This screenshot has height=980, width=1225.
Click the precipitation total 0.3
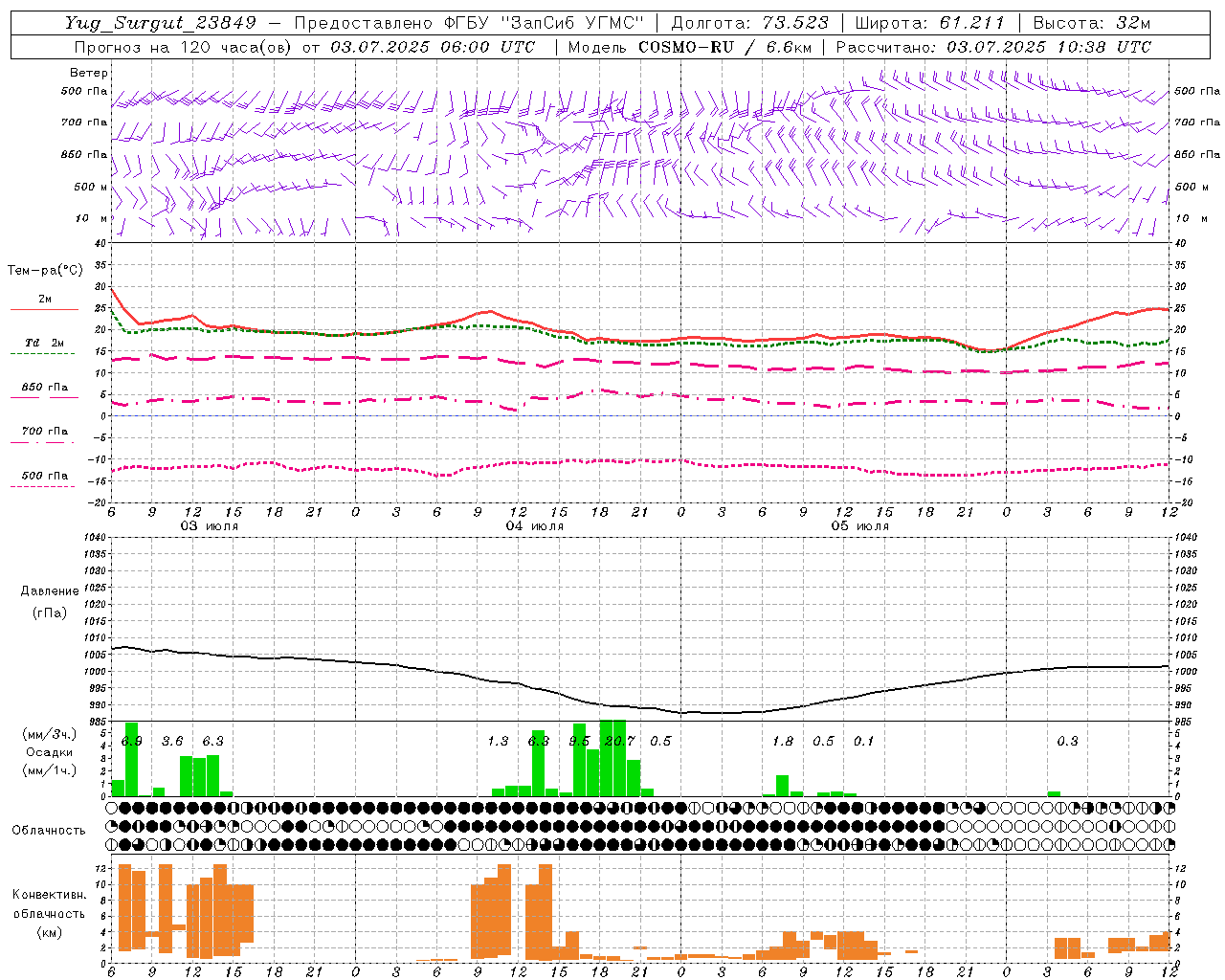pos(1067,741)
